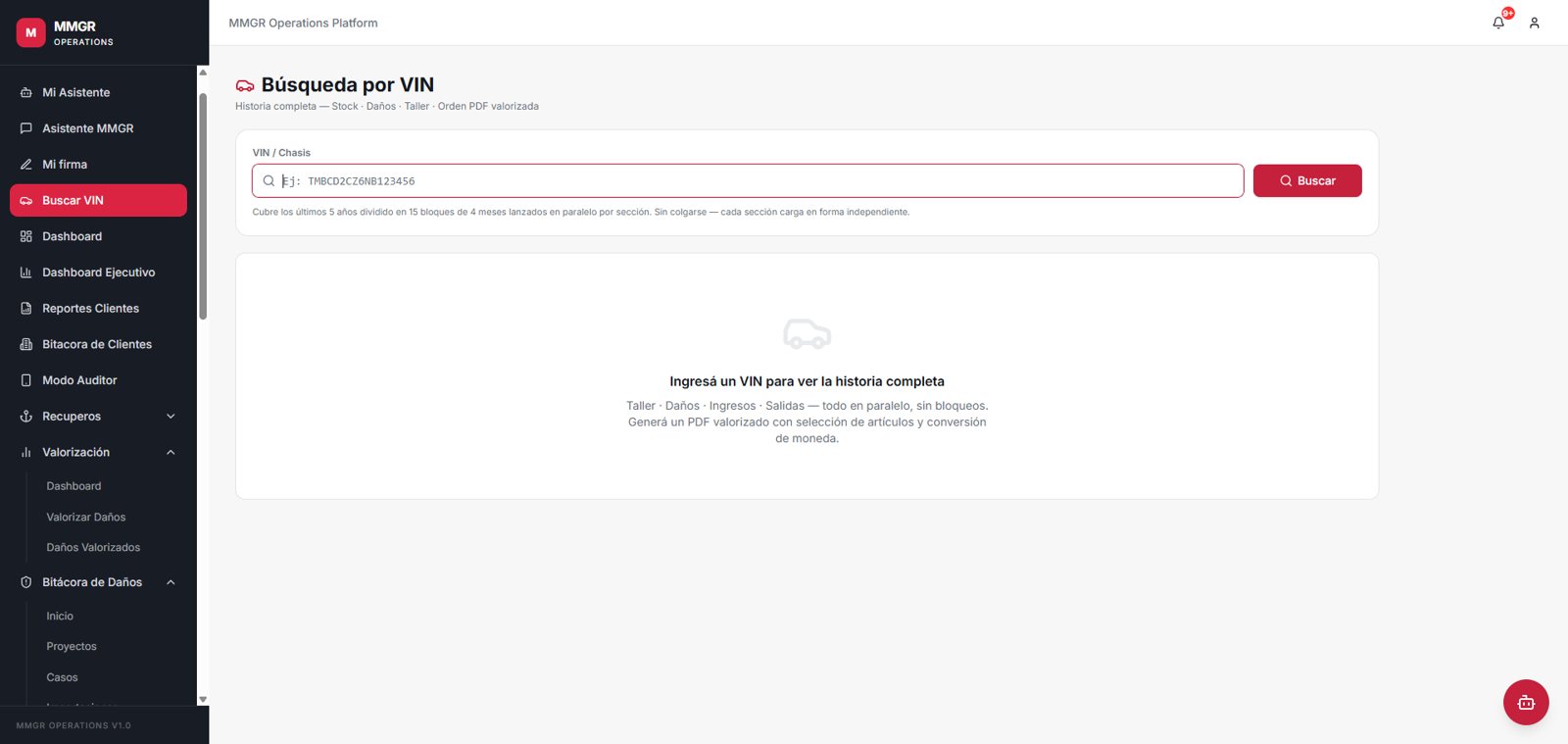This screenshot has height=744, width=1568.
Task: Open Bitacora de Clientes page
Action: tap(98, 344)
